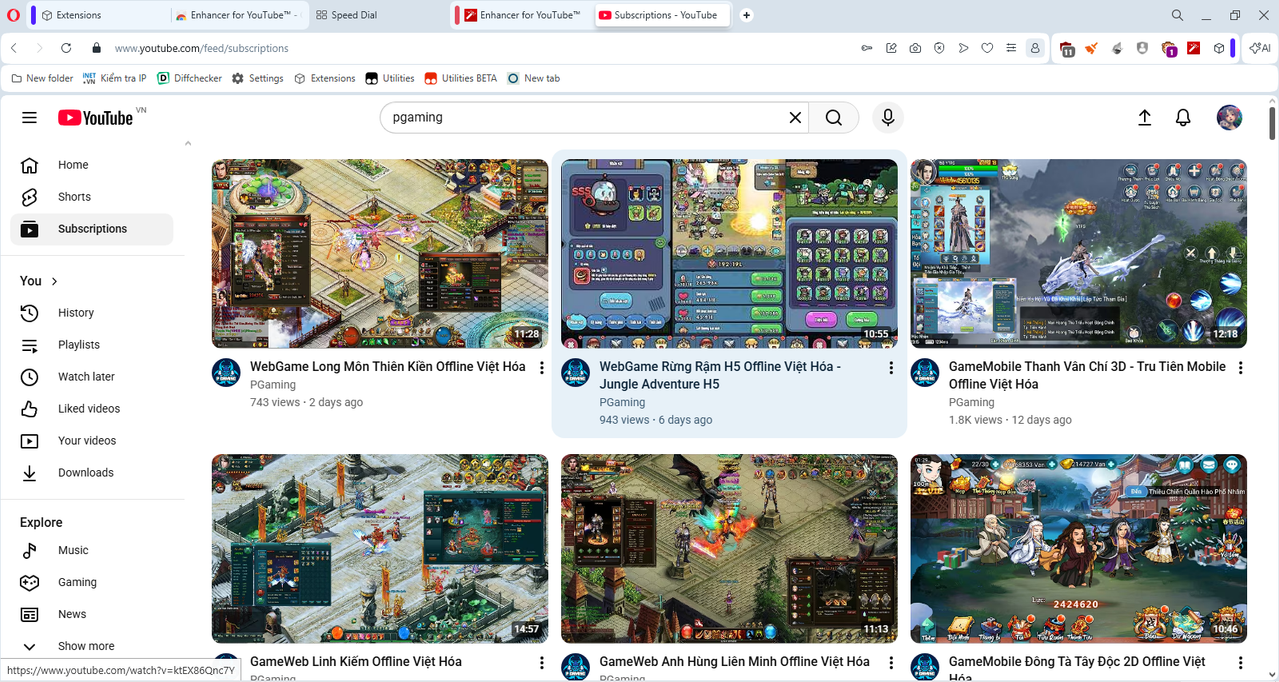Open the Opera main menu logo
1279x682 pixels.
point(13,15)
